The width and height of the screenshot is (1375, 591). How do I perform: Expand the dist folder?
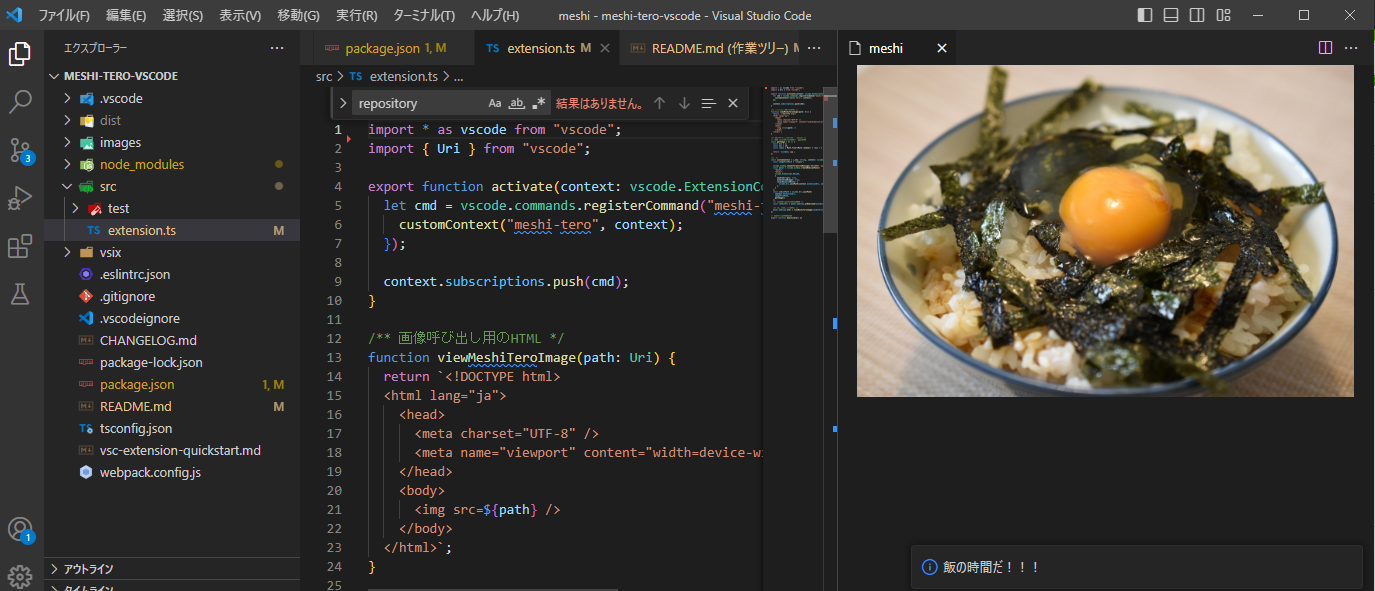pyautogui.click(x=68, y=120)
